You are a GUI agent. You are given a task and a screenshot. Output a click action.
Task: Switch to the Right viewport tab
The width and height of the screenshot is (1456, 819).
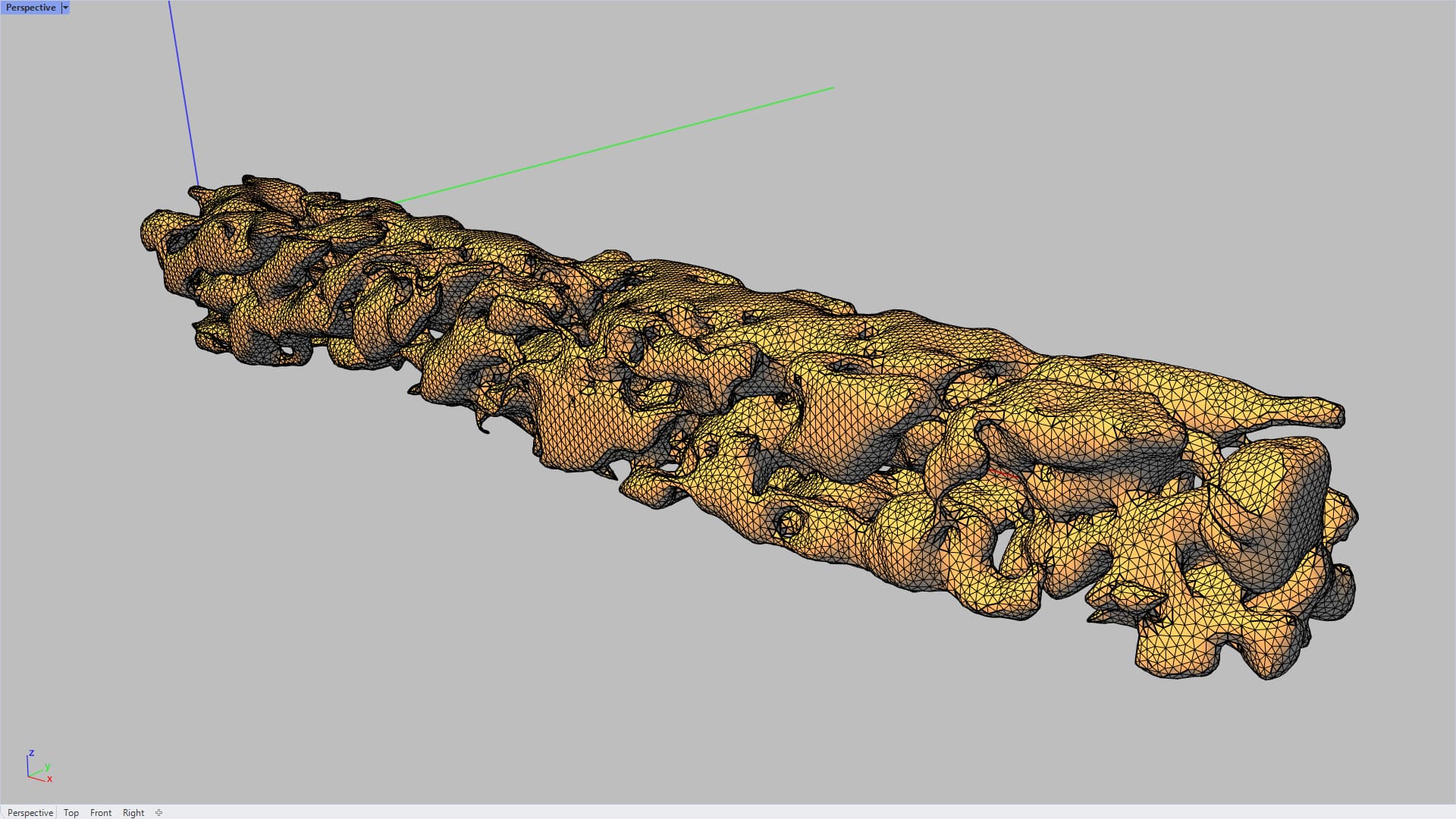133,812
